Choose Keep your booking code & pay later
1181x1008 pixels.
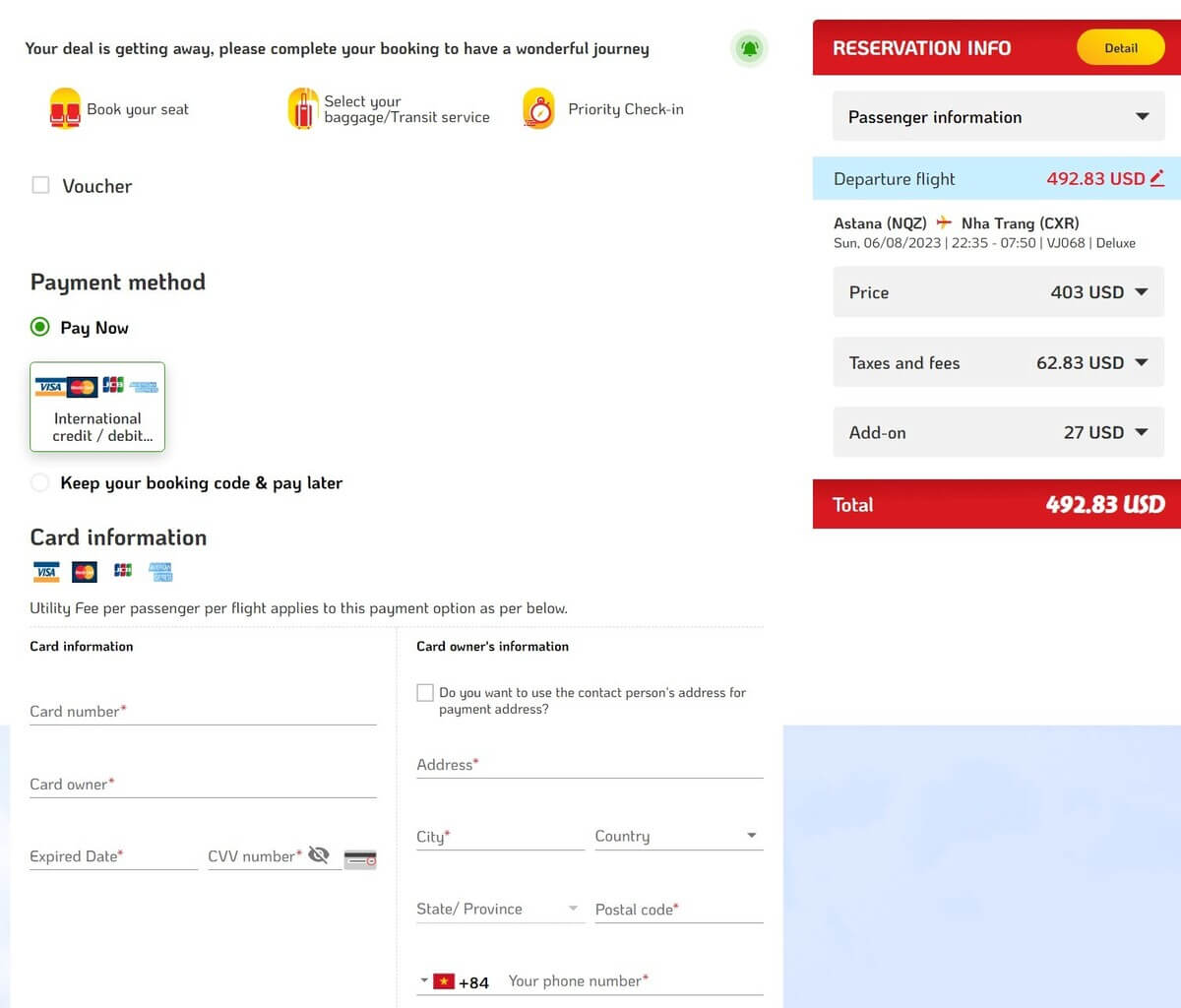pyautogui.click(x=39, y=482)
